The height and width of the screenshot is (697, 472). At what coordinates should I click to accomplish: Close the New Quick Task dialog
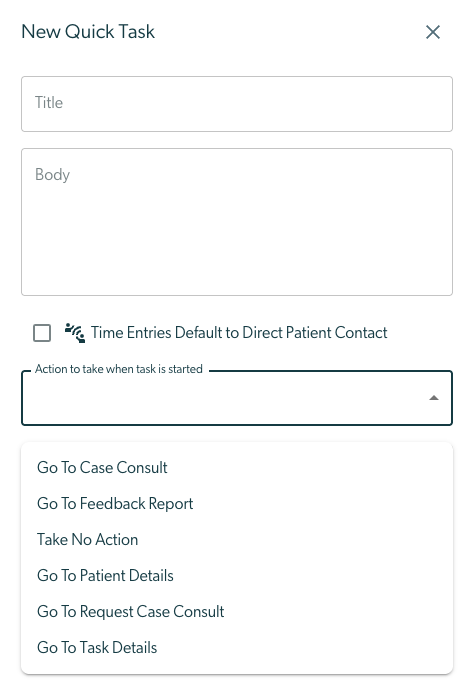432,32
